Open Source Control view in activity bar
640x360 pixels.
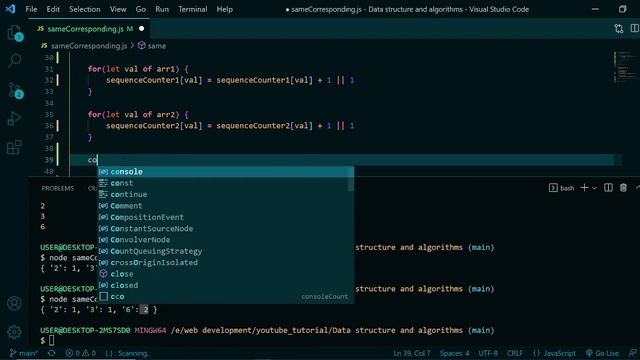coord(15,90)
